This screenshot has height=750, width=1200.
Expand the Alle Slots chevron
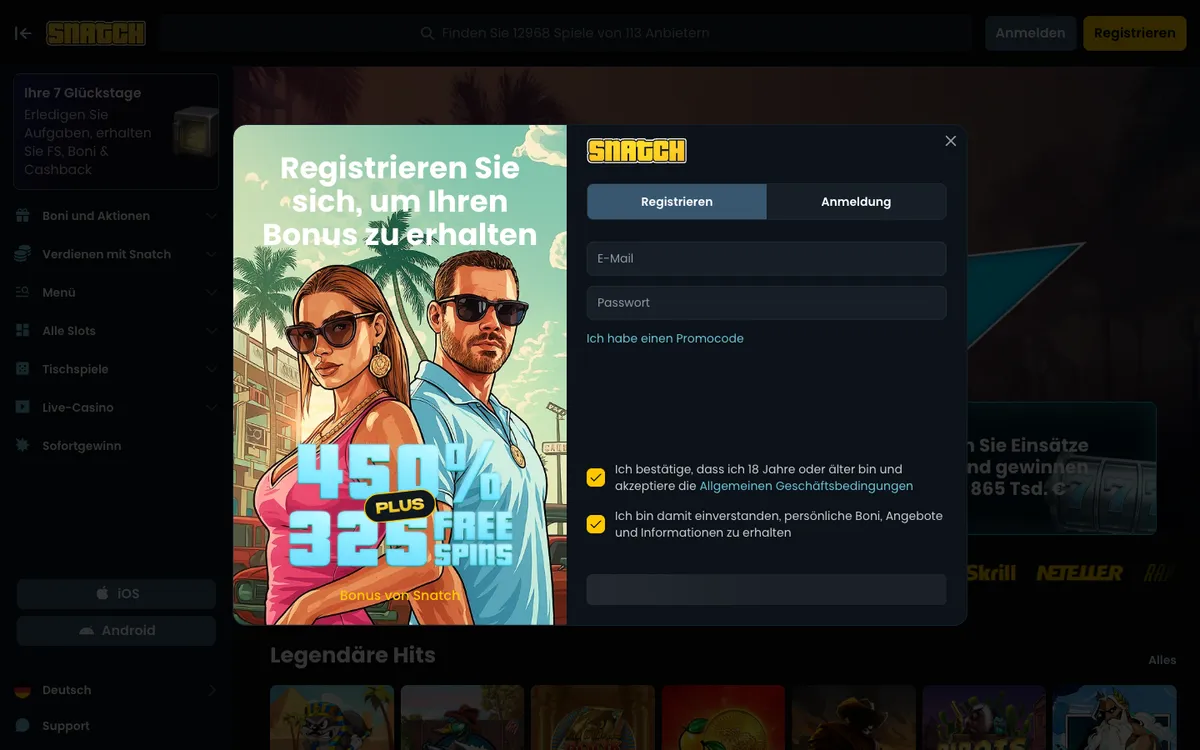(x=211, y=331)
